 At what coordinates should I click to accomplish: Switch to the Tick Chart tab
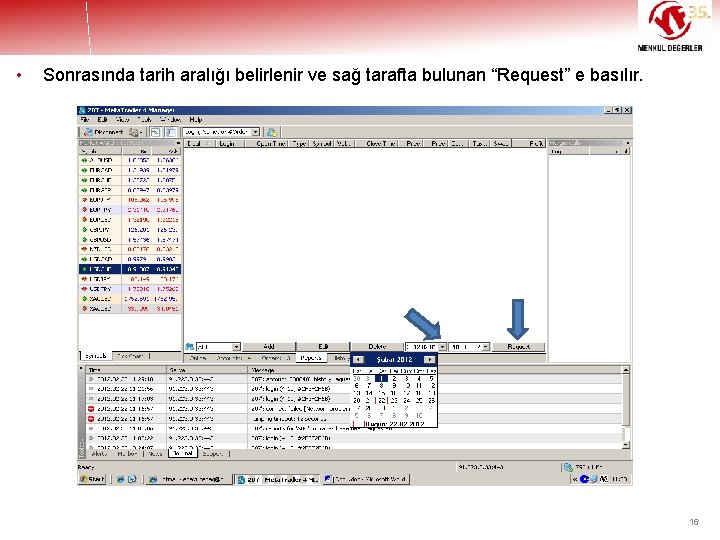tap(130, 356)
